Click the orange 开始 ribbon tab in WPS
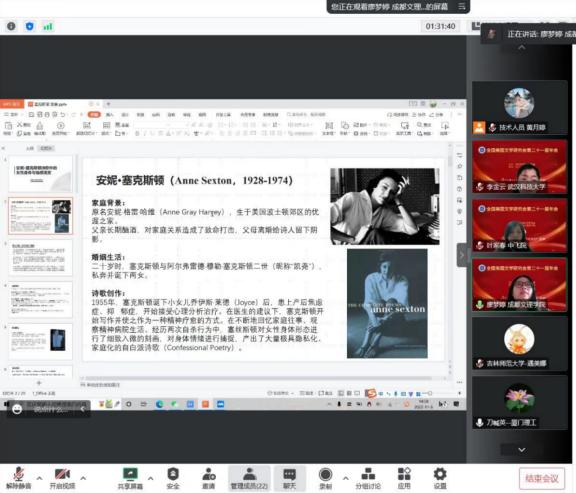The image size is (576, 493). click(94, 115)
